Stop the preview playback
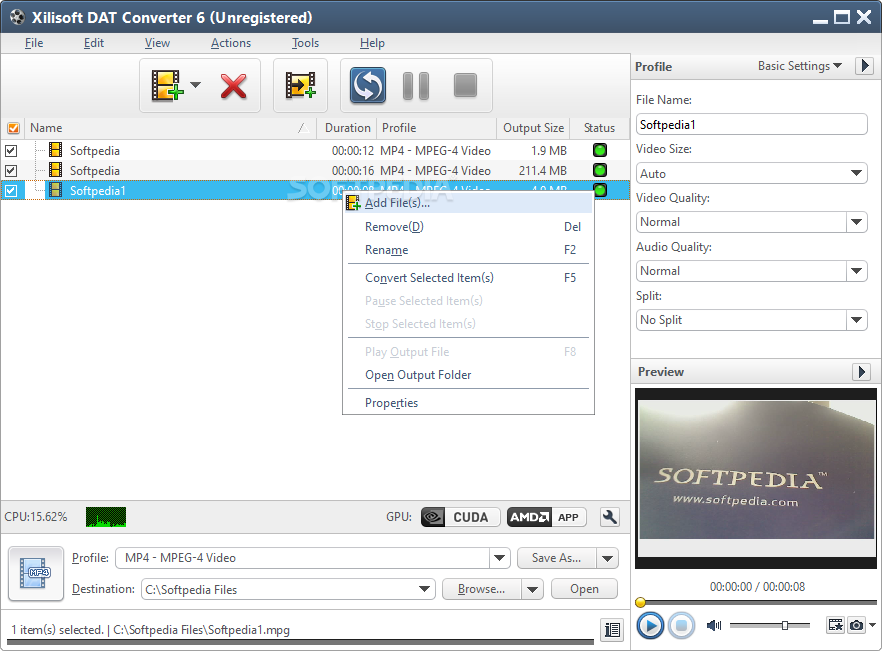The height and width of the screenshot is (651, 882). point(681,626)
